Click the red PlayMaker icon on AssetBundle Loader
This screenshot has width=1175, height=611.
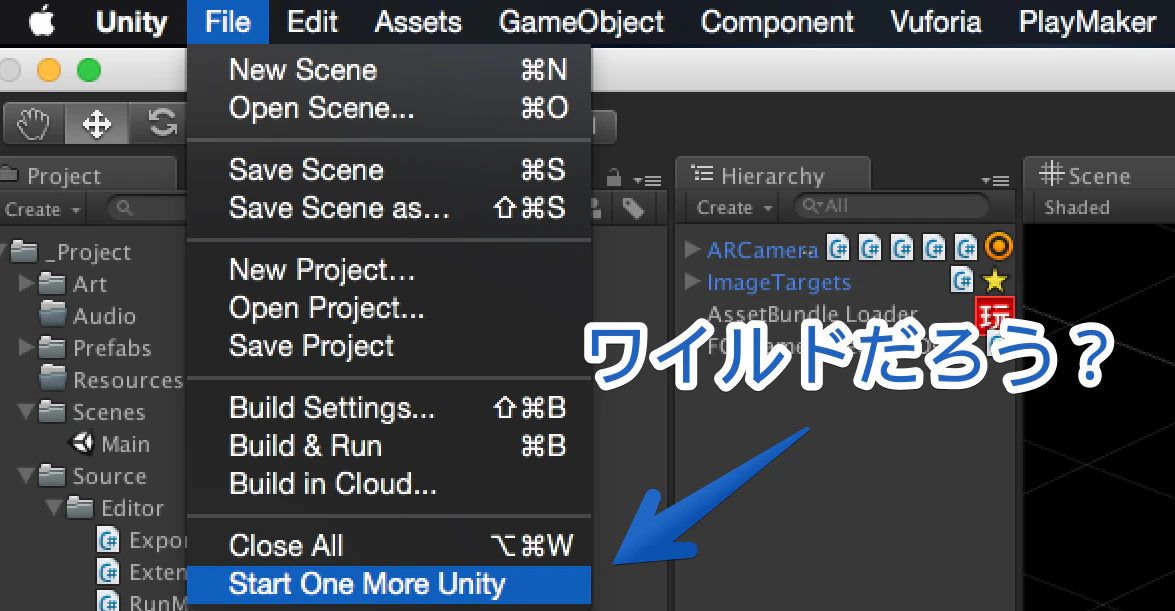[x=994, y=315]
